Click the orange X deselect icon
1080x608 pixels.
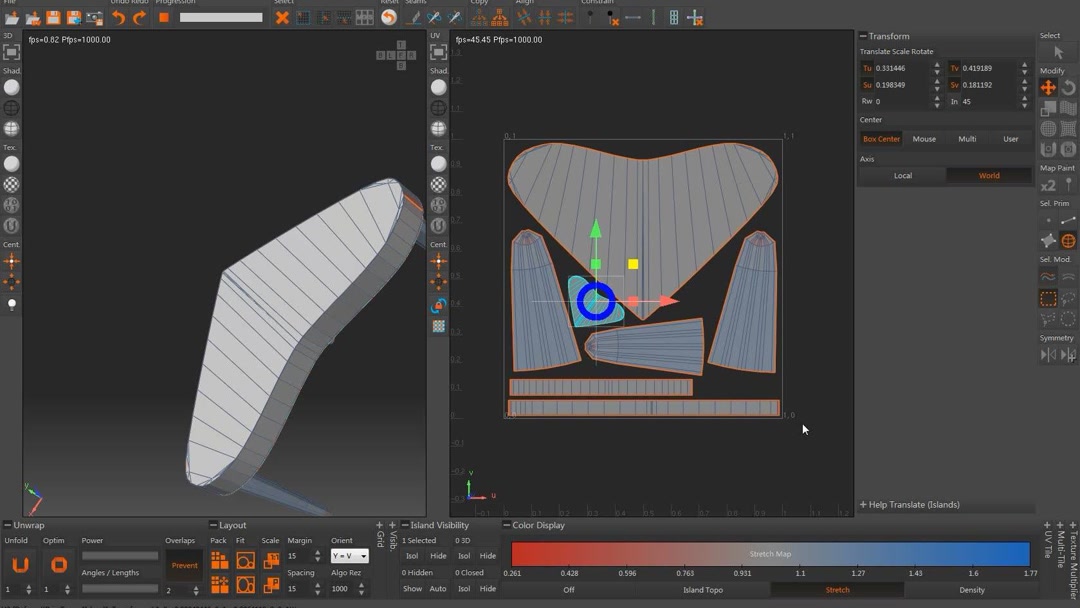(x=282, y=18)
